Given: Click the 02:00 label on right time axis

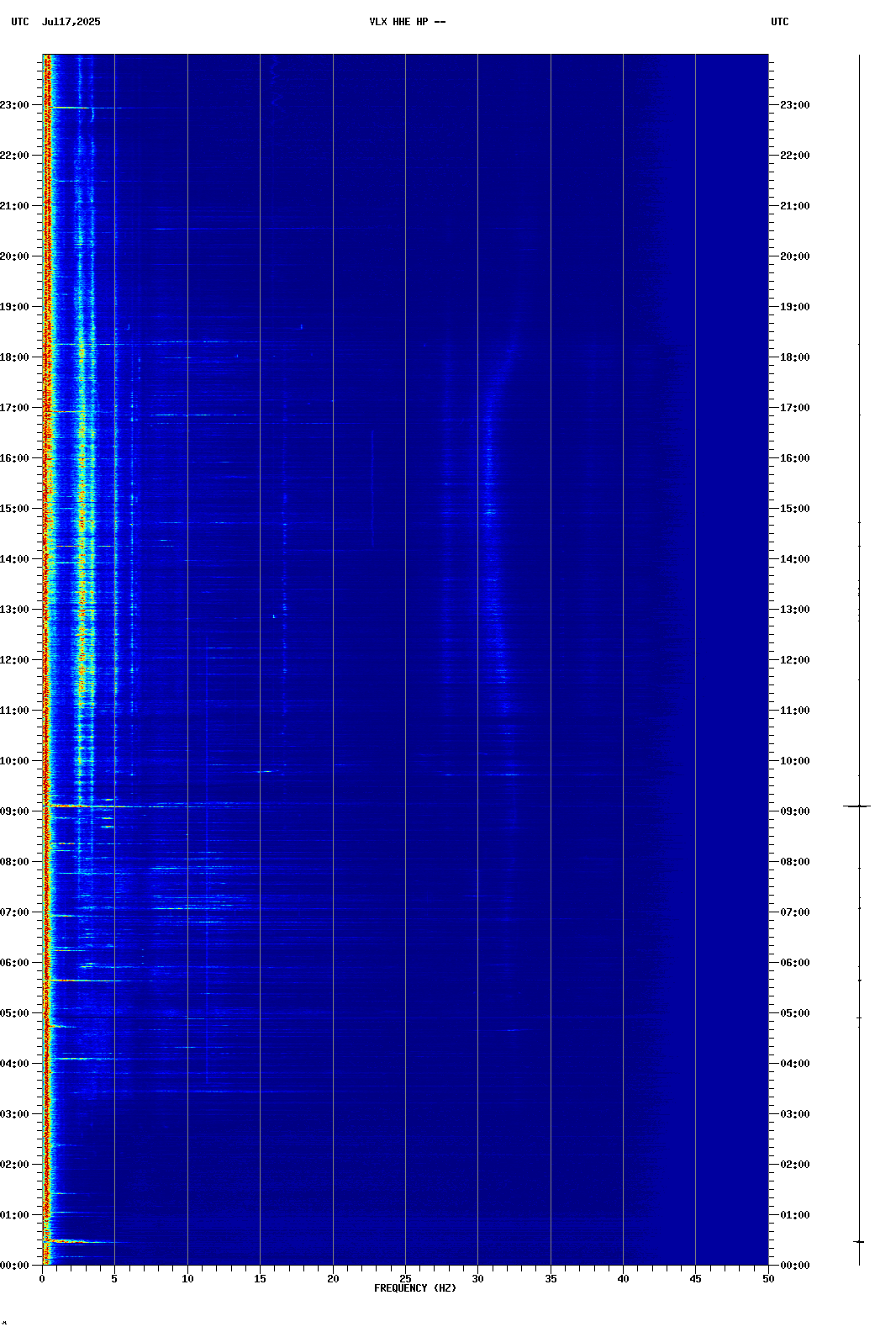Looking at the screenshot, I should click(795, 1165).
